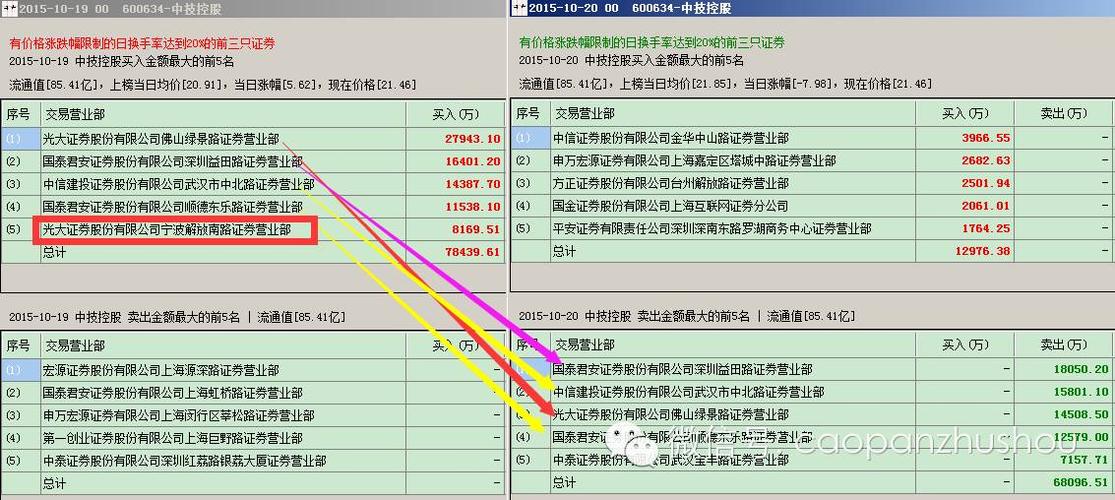Click the value 1764.25
Screen dimensions: 1115x500
click(x=986, y=230)
